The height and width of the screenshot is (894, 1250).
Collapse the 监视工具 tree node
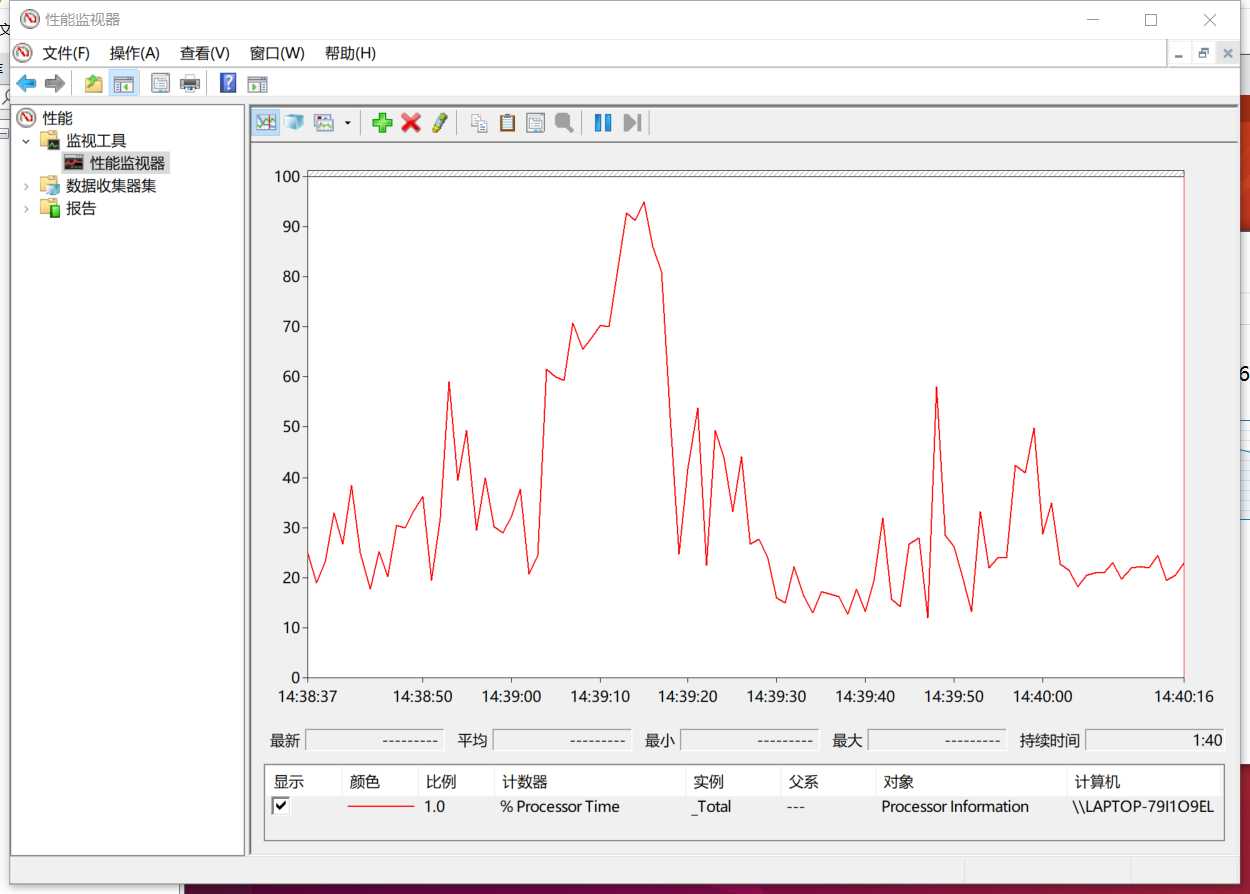pyautogui.click(x=26, y=141)
